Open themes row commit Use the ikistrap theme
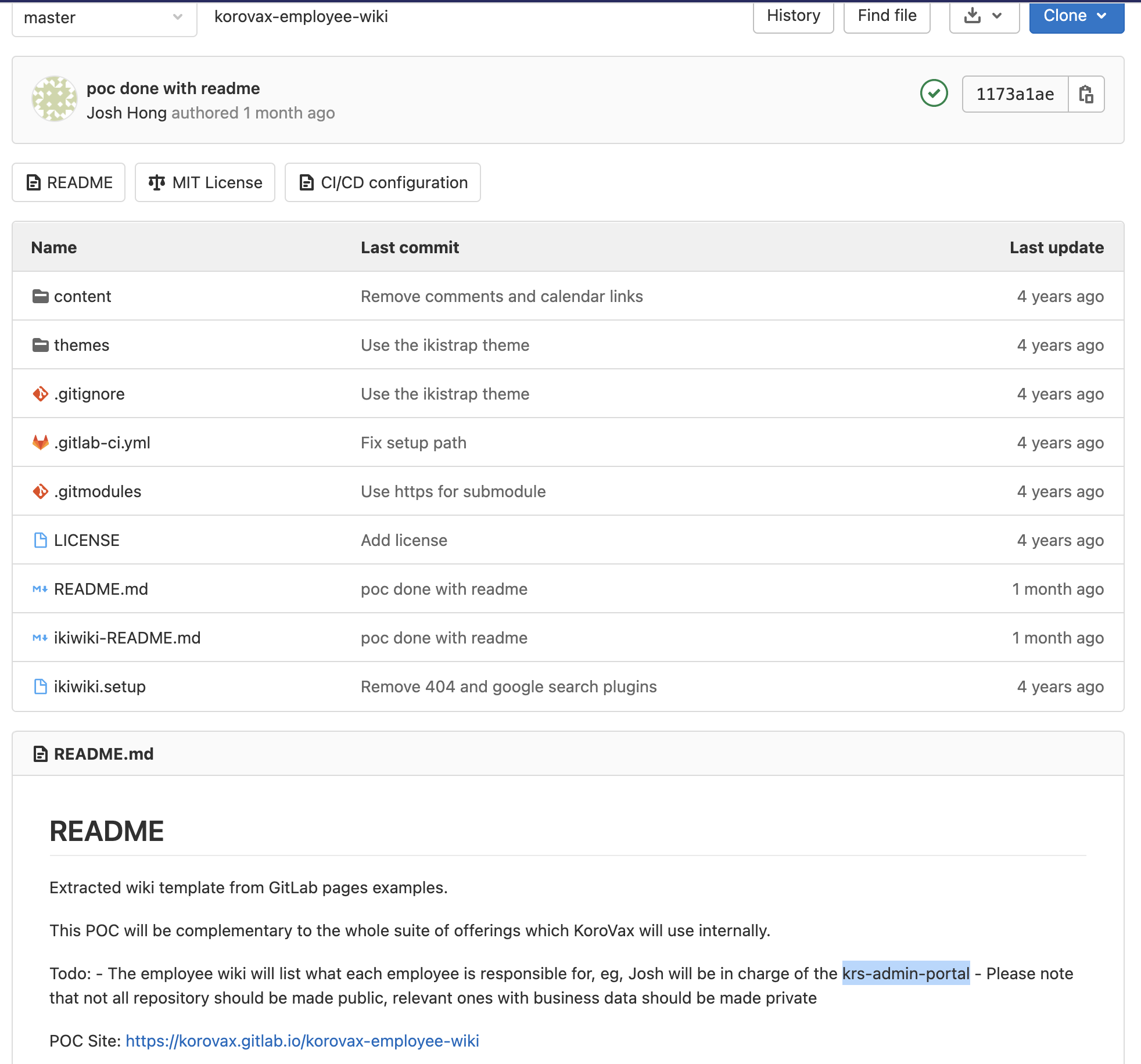 (445, 345)
